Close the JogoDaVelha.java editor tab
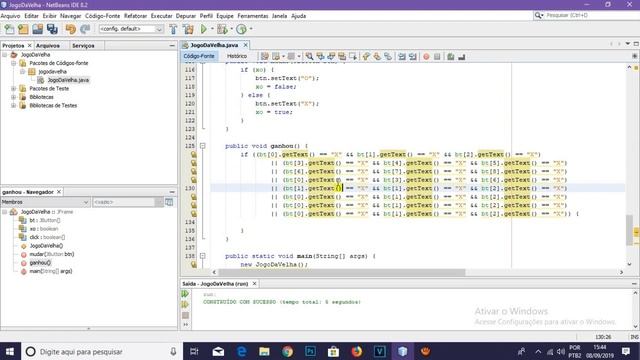This screenshot has width=640, height=360. 245,45
